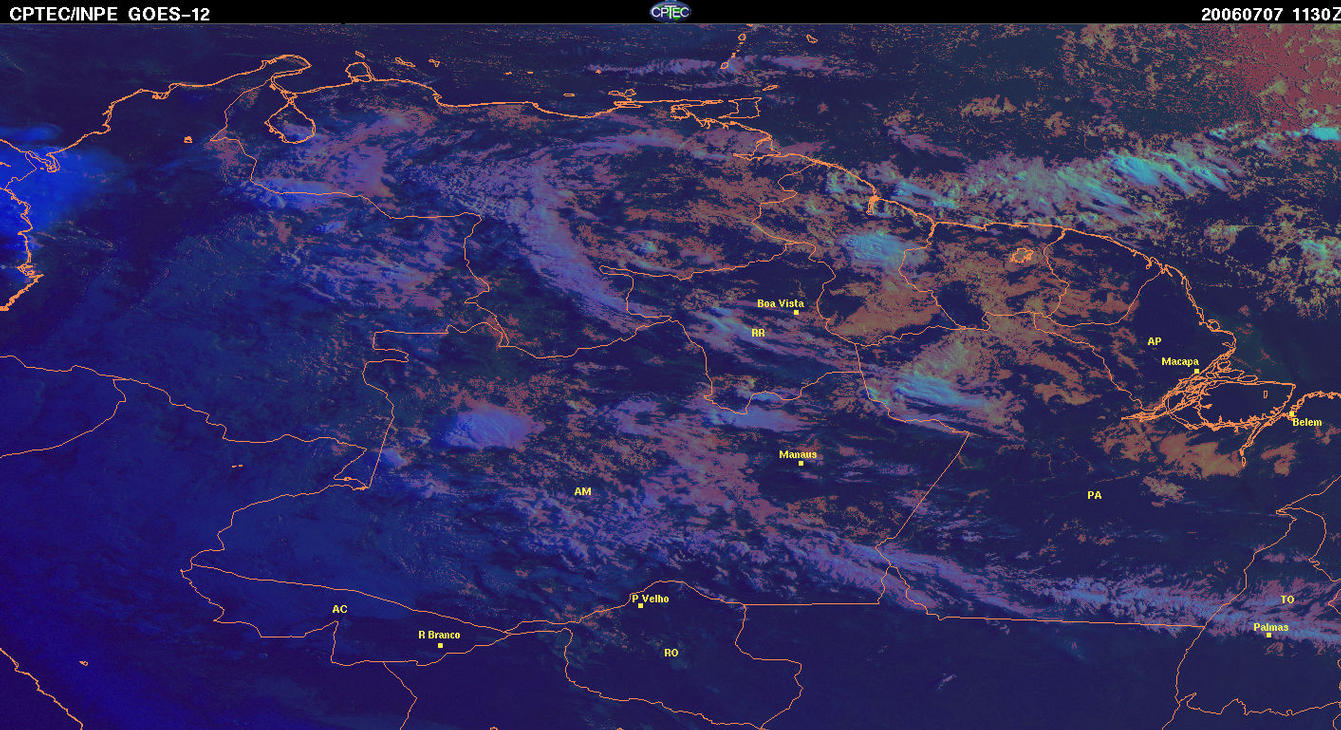Screen dimensions: 1341x730
Task: Select the TO state label
Action: coord(1287,600)
